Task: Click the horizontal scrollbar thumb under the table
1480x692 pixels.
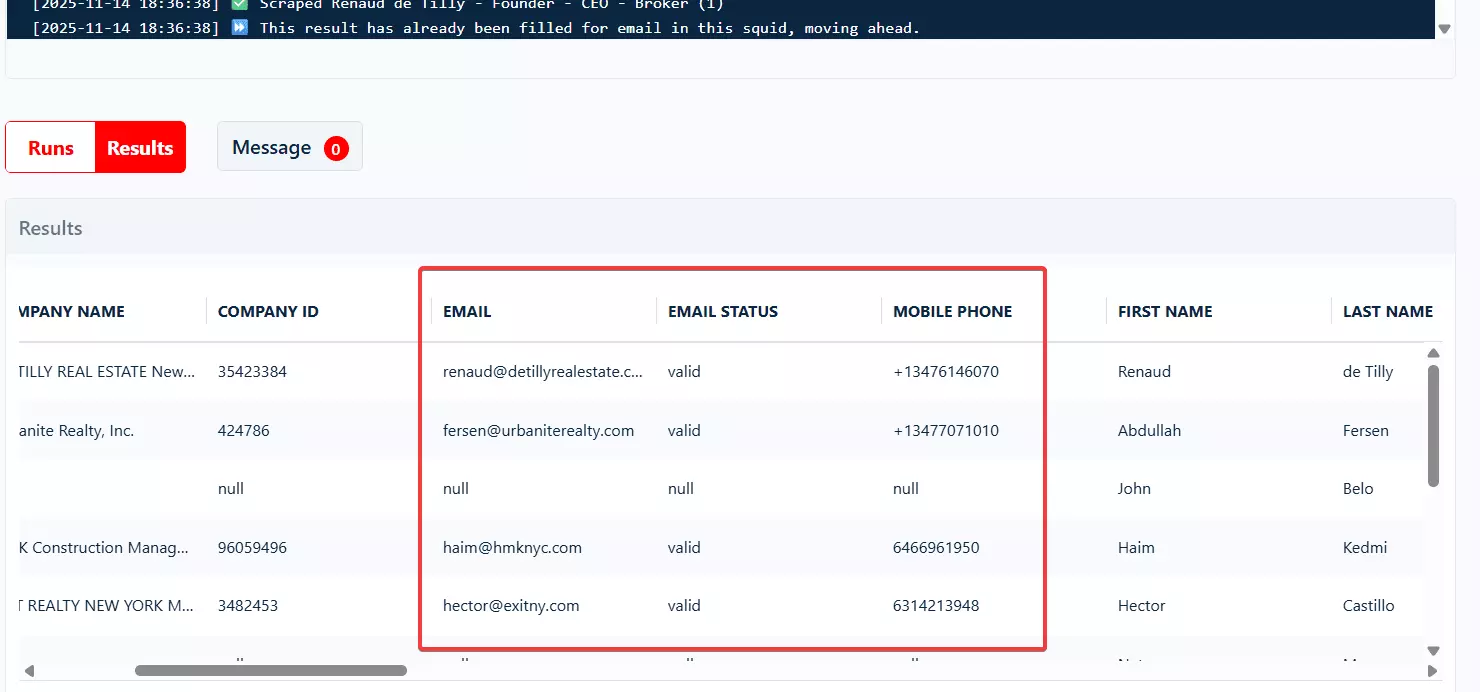Action: 270,671
